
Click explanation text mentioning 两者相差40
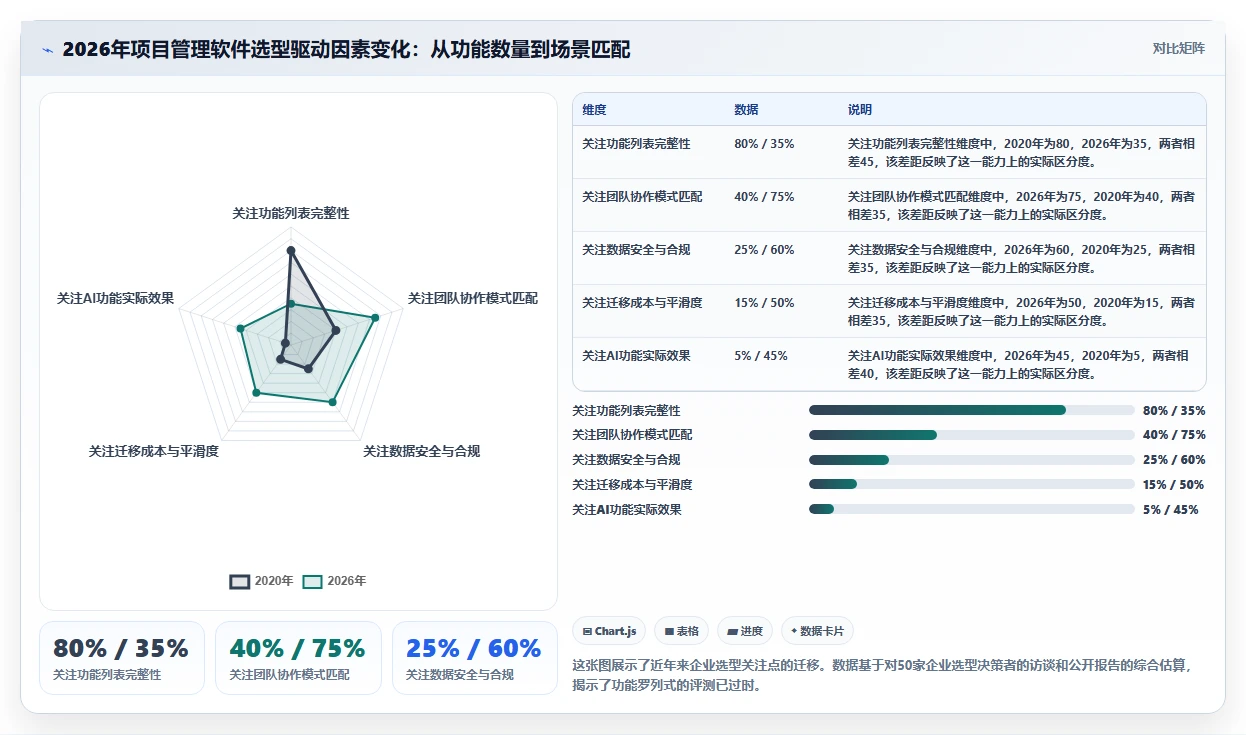tap(1019, 365)
